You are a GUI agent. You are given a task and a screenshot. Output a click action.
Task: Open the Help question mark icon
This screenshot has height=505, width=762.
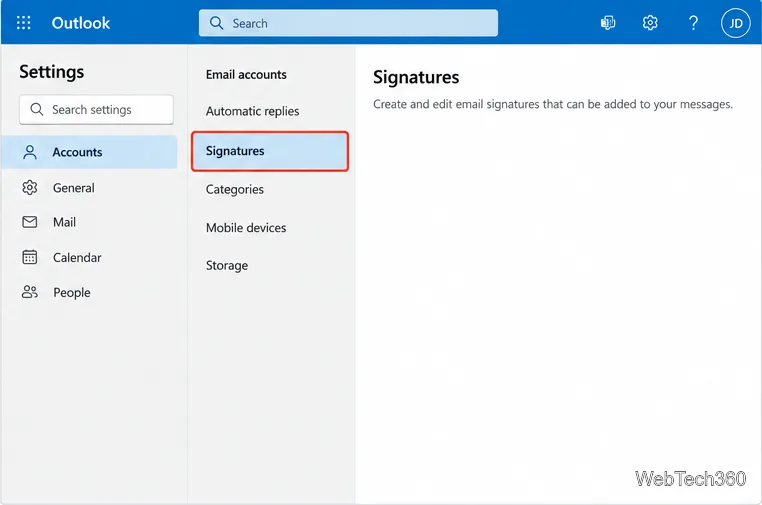[x=693, y=23]
